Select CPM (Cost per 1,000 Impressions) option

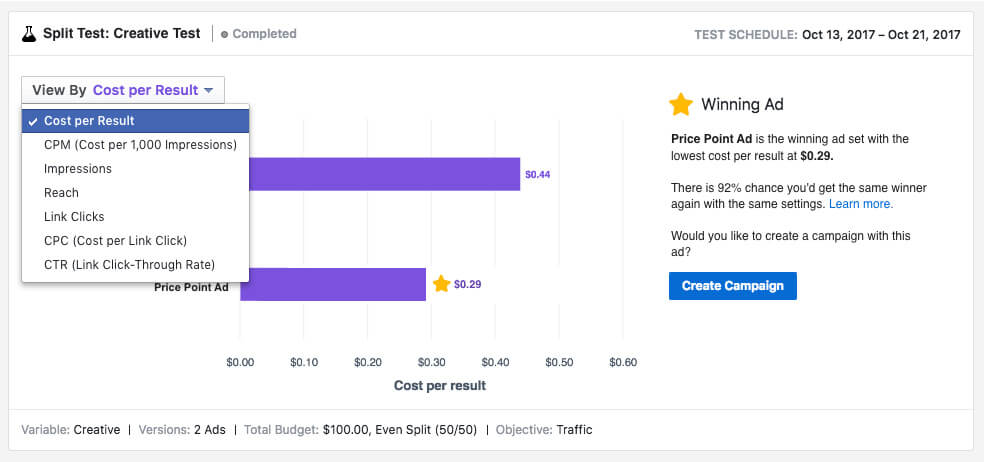[140, 145]
